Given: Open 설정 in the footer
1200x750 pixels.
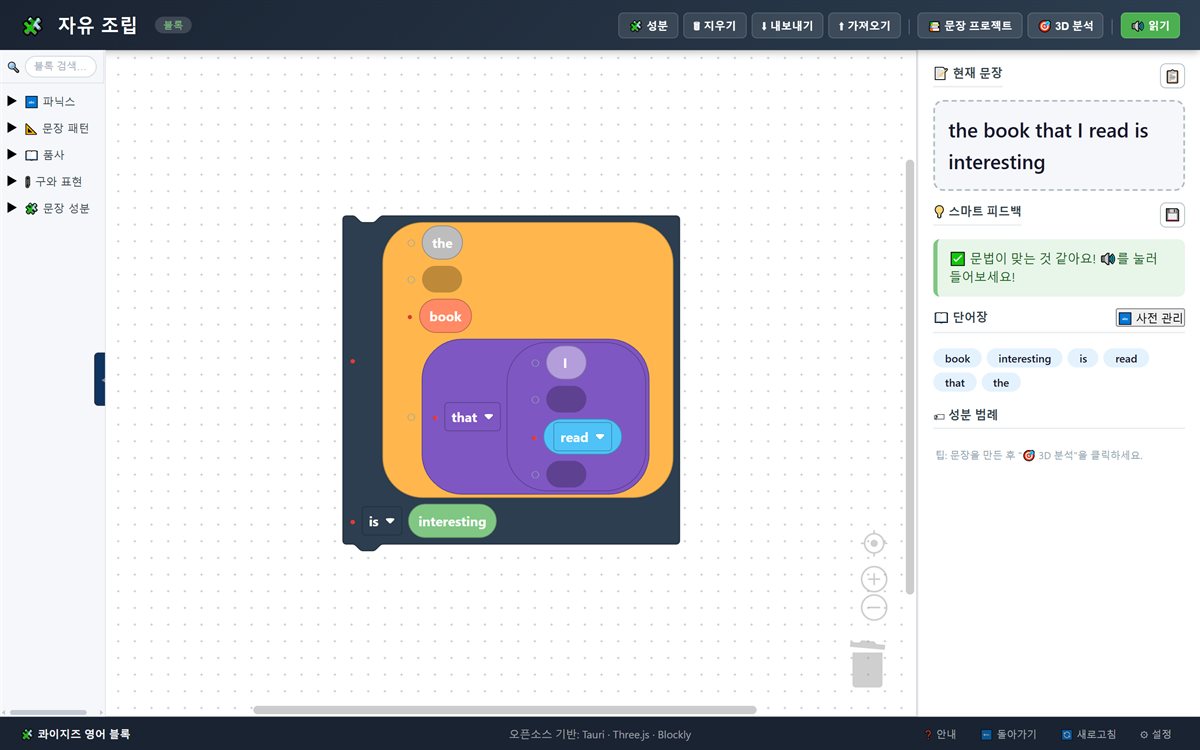Looking at the screenshot, I should pos(1156,734).
